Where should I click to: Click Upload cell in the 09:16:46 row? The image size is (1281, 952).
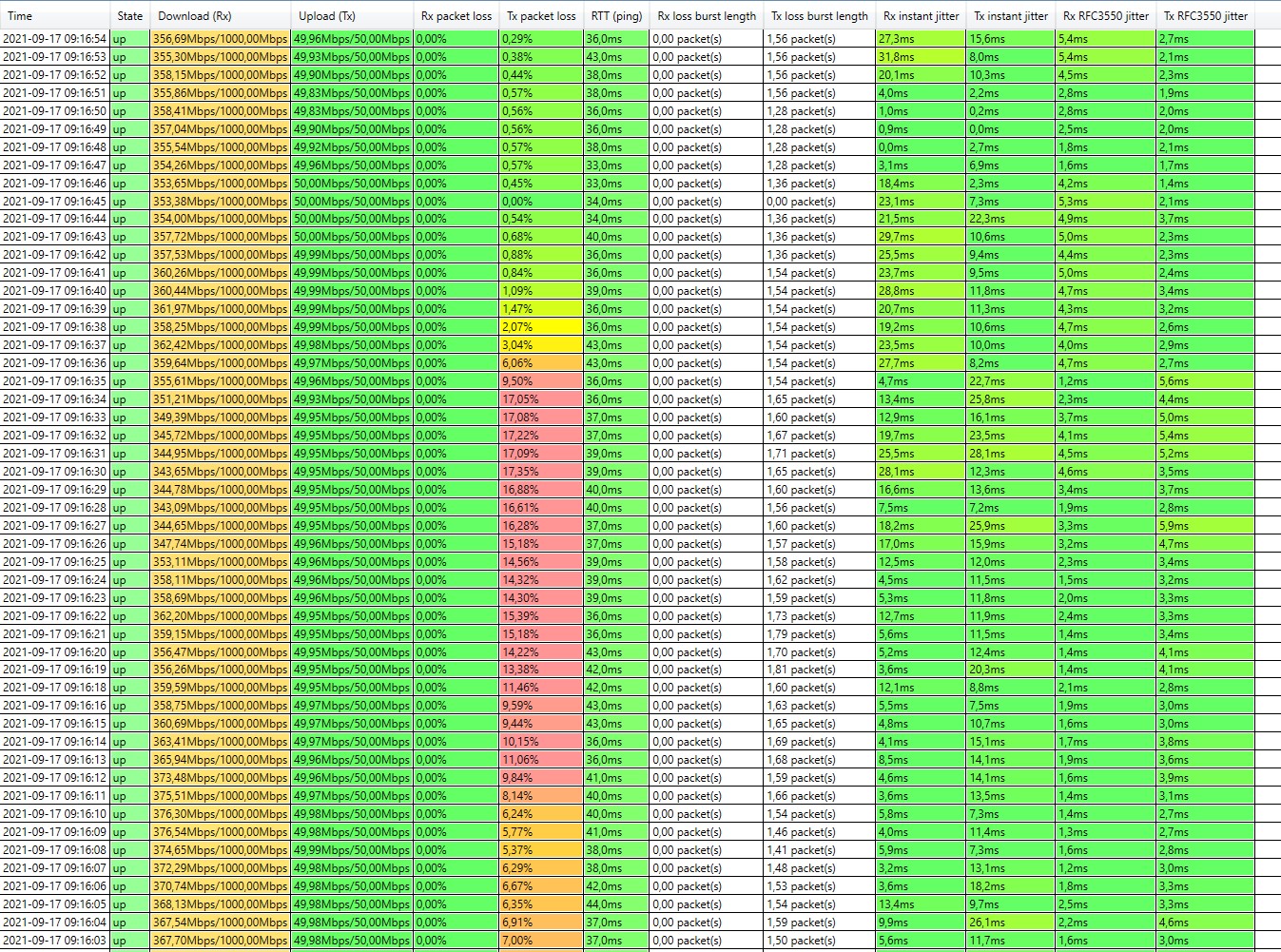click(352, 184)
